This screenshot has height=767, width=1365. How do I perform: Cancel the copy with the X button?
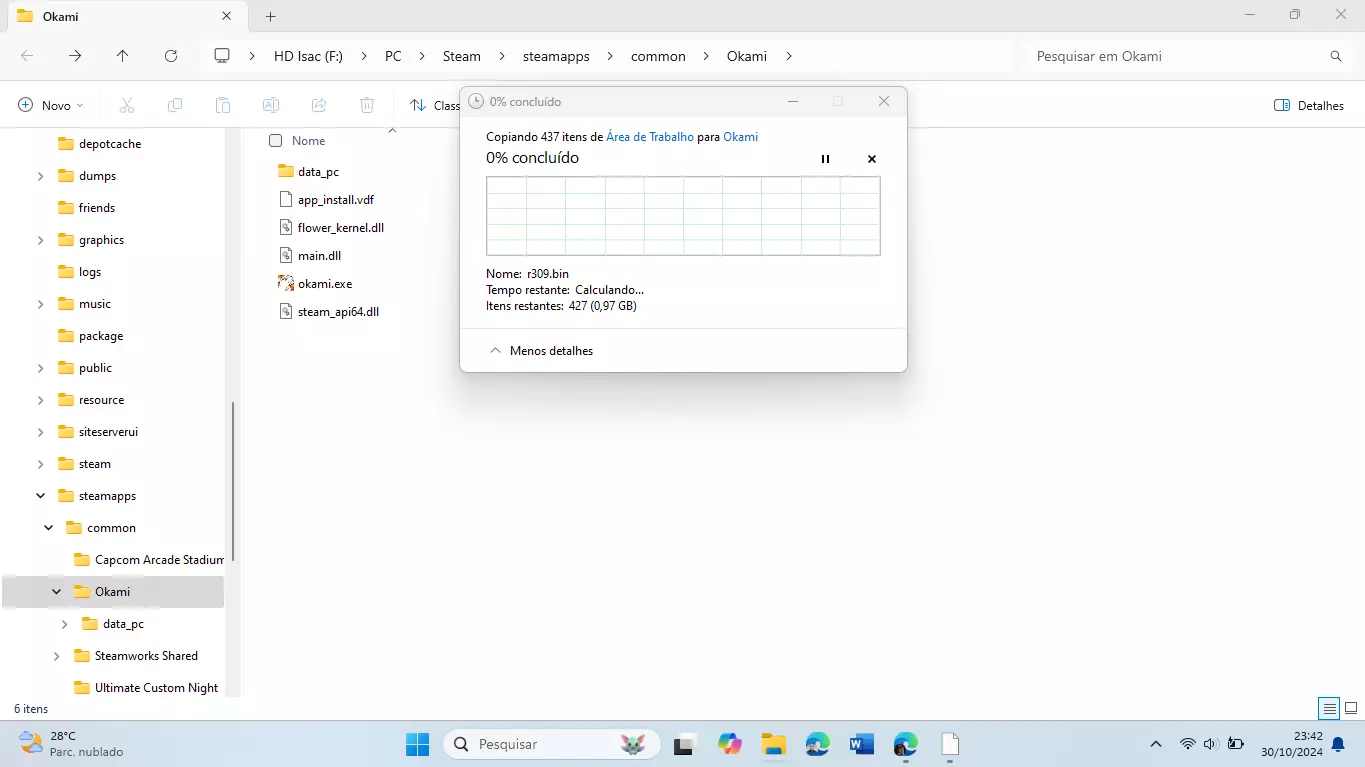(x=871, y=159)
